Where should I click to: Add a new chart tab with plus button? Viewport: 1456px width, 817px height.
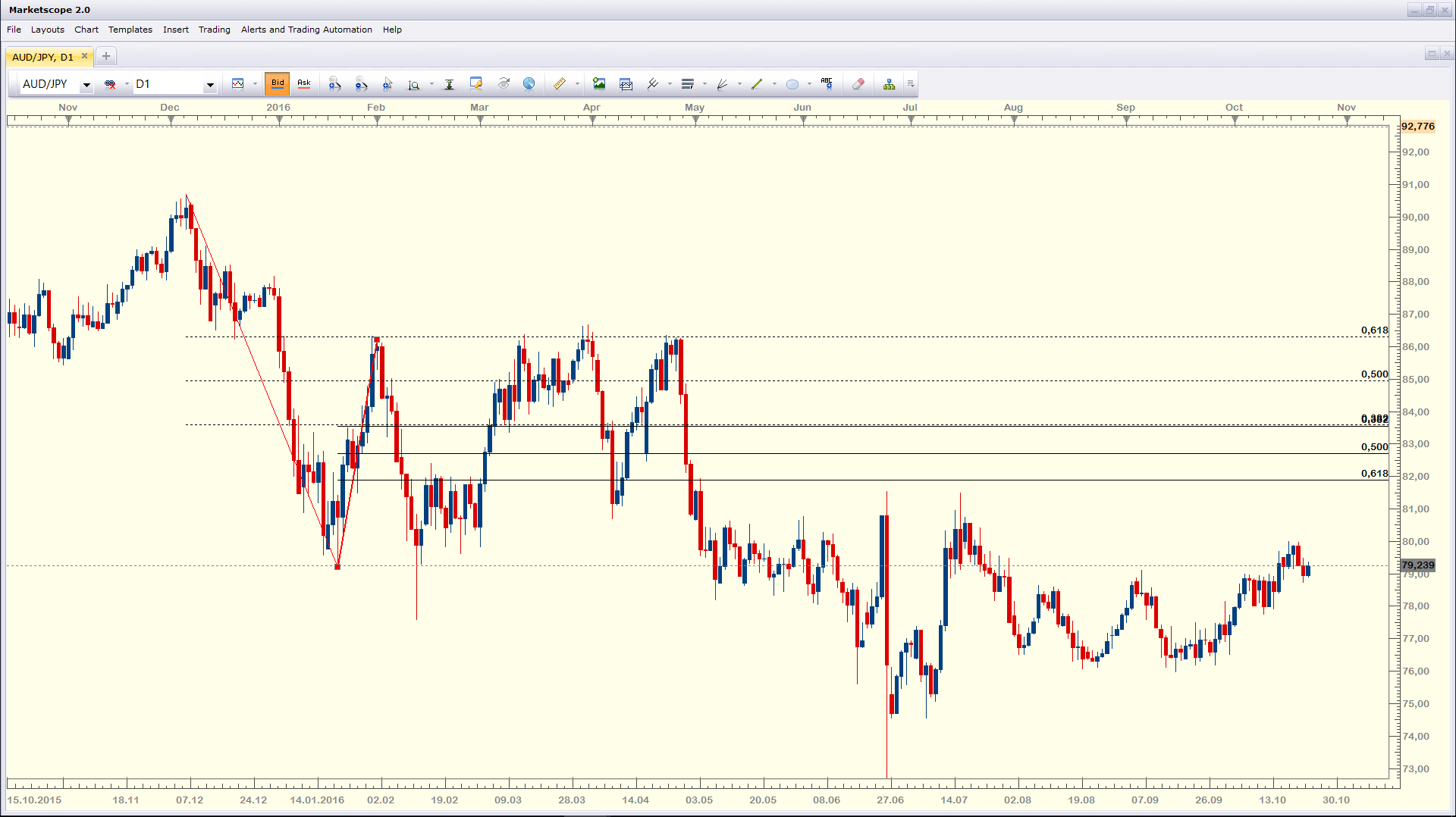click(106, 56)
